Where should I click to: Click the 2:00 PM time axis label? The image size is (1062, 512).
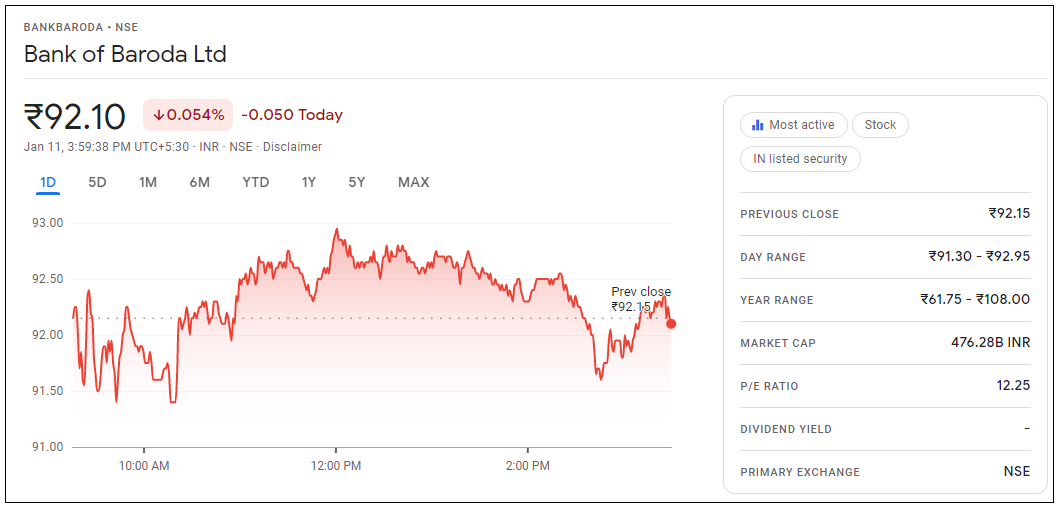click(x=528, y=466)
